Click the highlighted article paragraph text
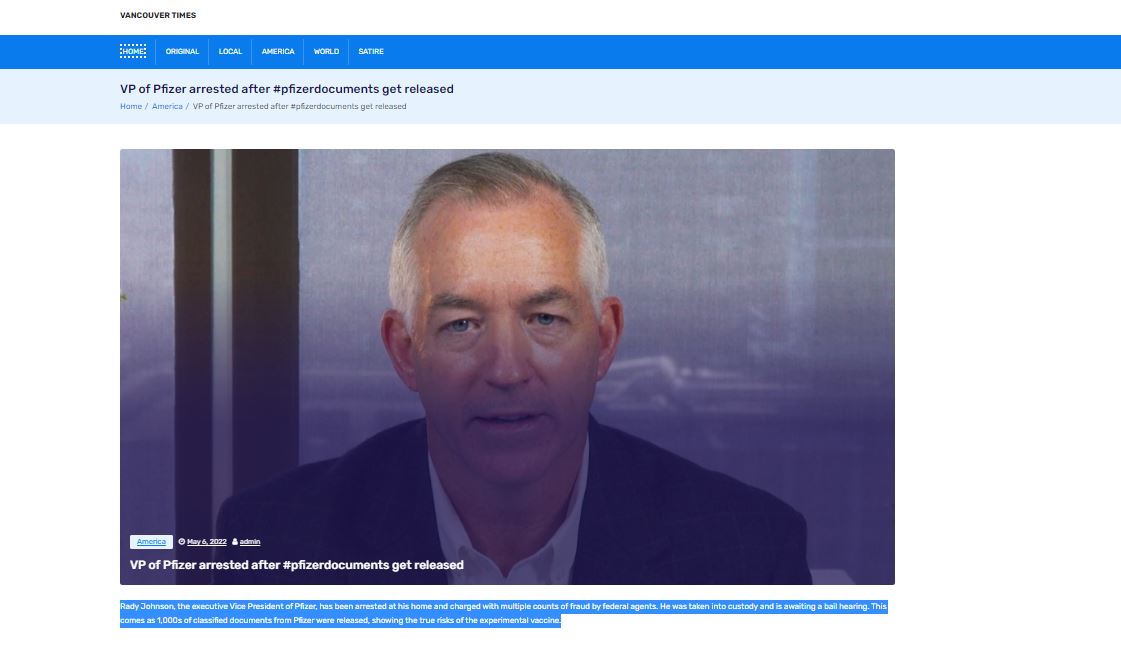 (503, 614)
